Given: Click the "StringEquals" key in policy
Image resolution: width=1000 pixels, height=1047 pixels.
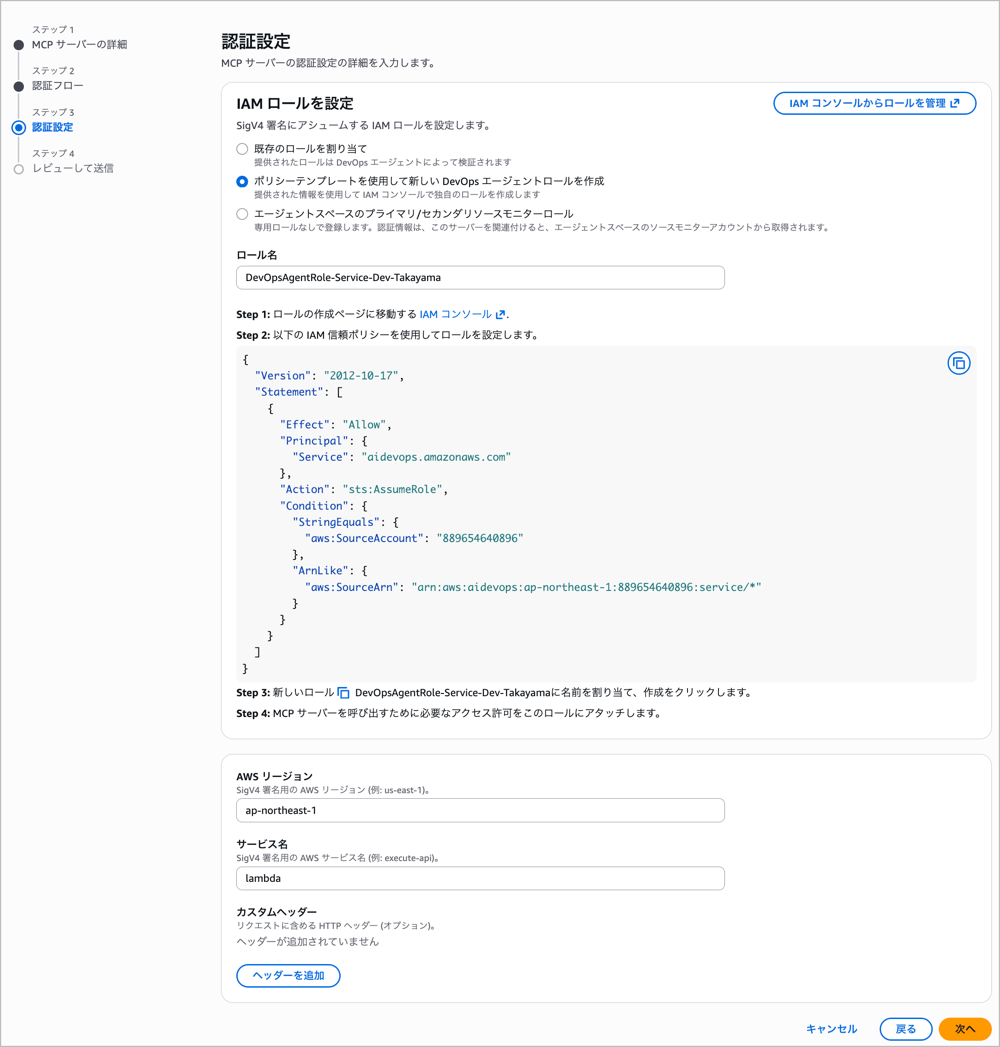Looking at the screenshot, I should [x=336, y=522].
